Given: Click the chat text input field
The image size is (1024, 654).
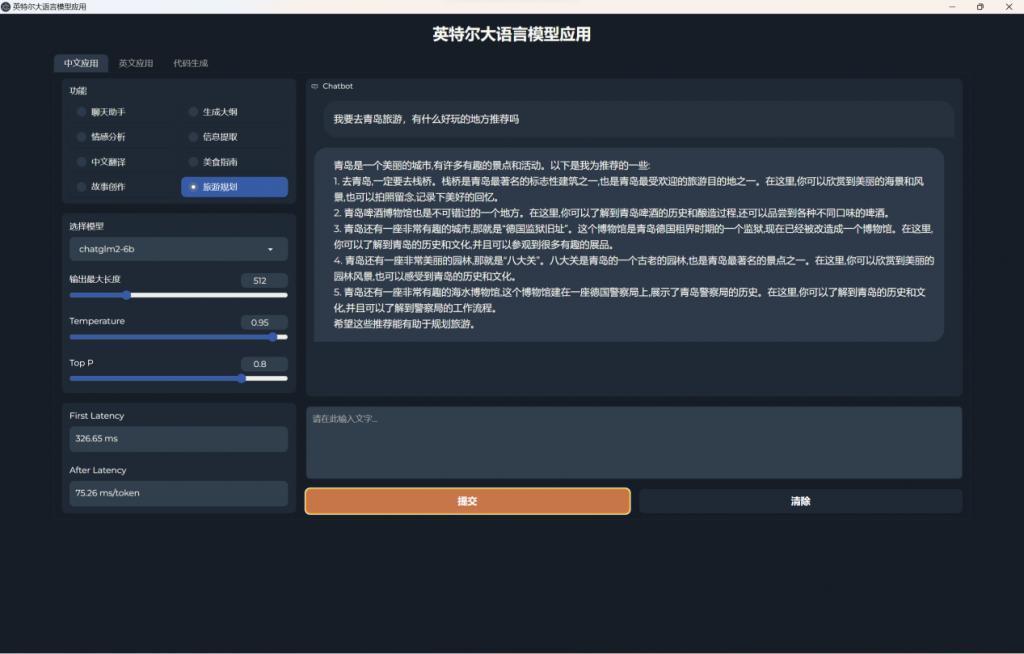Looking at the screenshot, I should [x=634, y=442].
